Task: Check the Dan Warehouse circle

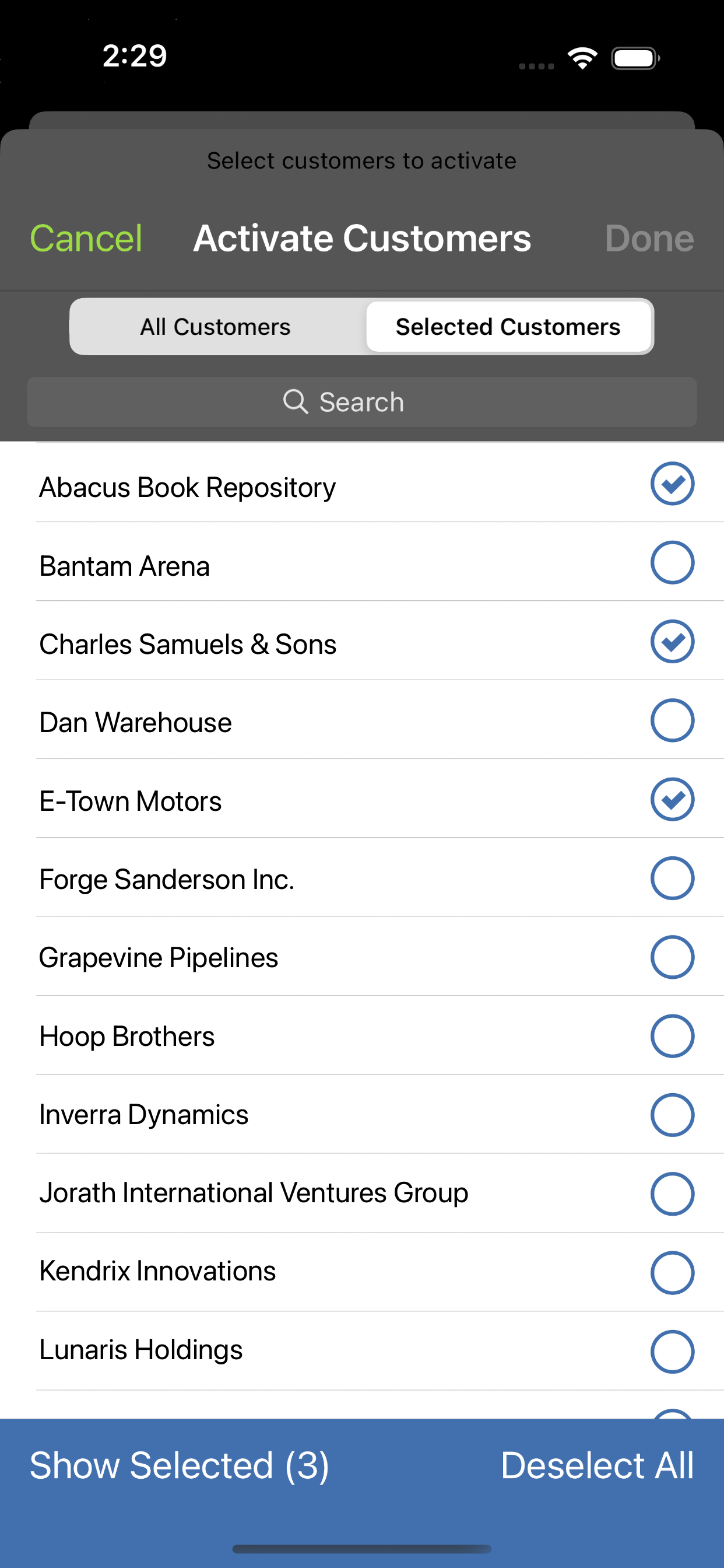Action: (x=672, y=720)
